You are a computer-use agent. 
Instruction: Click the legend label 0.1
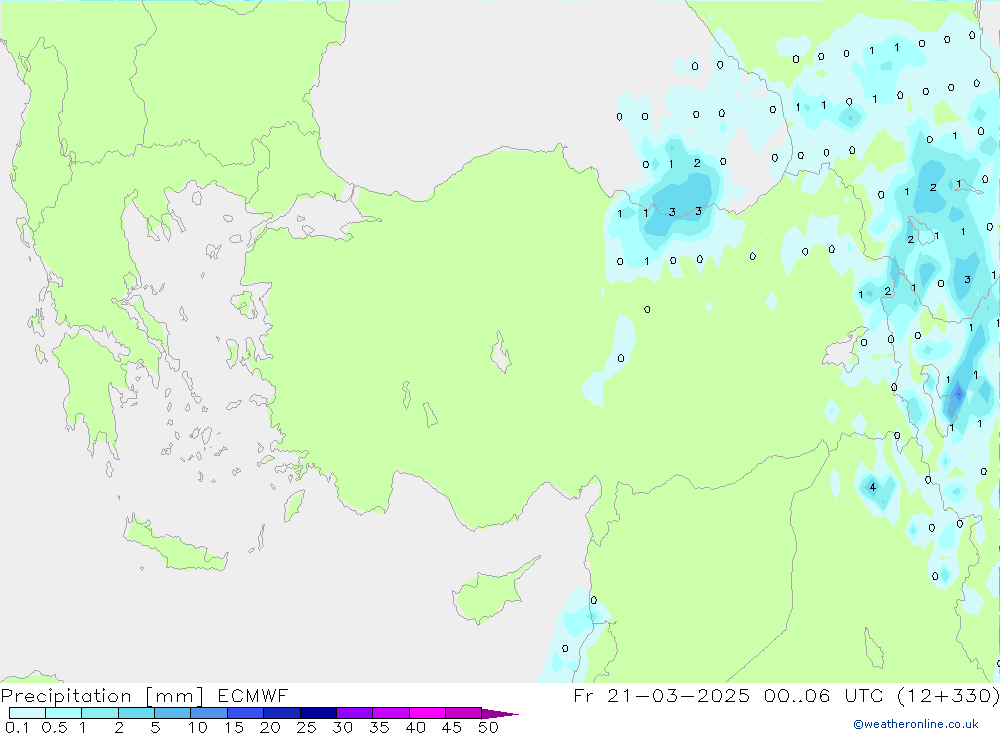[x=16, y=727]
